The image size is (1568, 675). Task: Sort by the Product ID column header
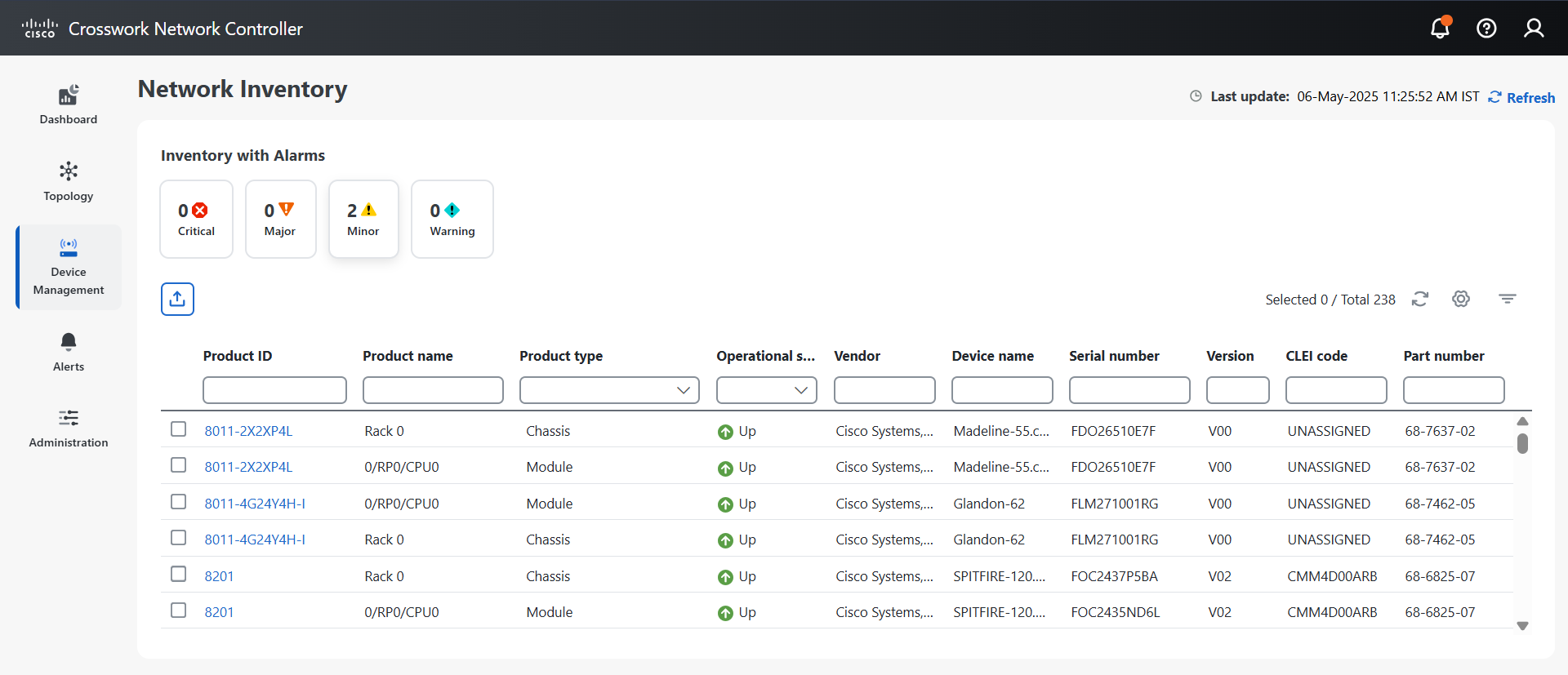[238, 356]
